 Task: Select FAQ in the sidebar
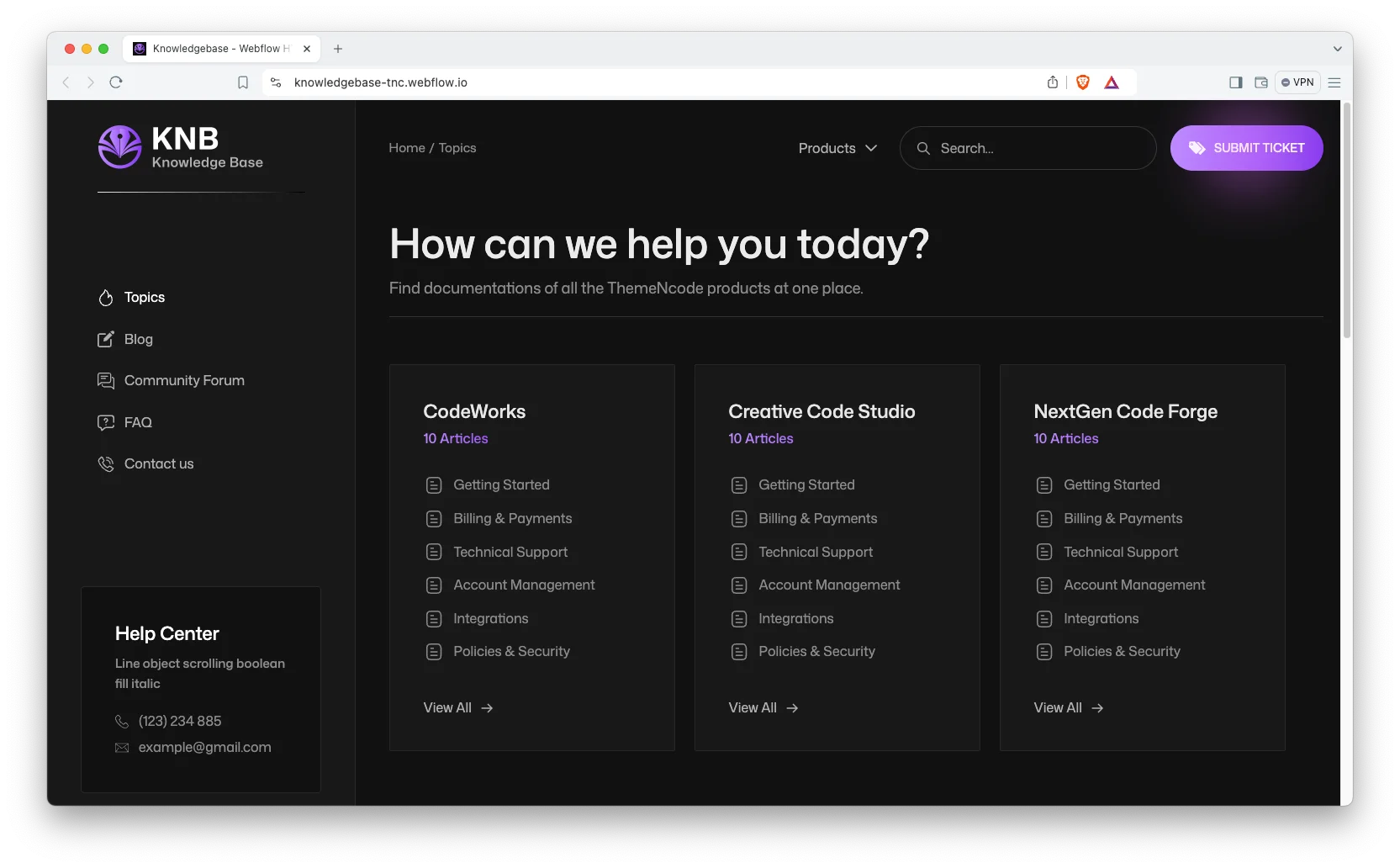138,422
